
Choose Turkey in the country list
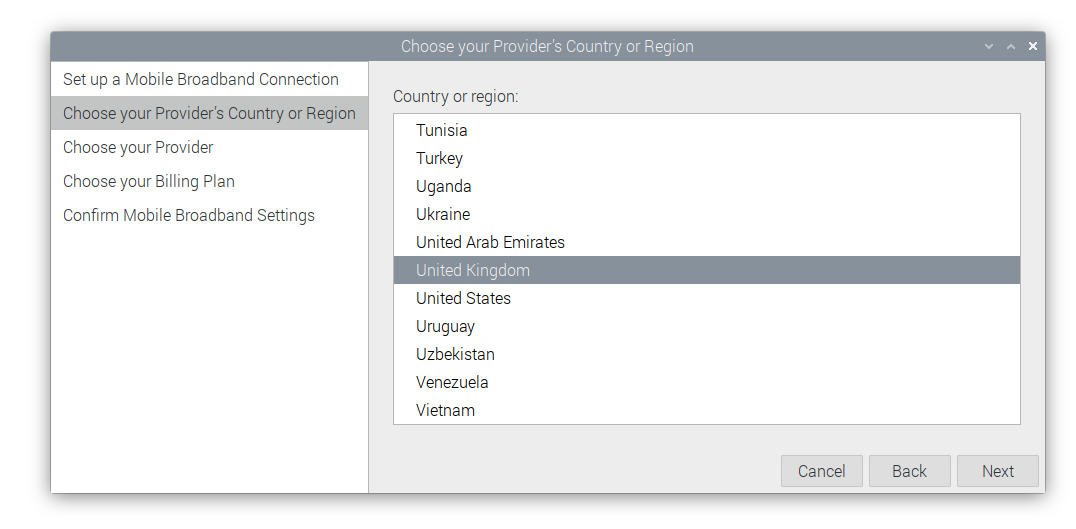[x=440, y=158]
